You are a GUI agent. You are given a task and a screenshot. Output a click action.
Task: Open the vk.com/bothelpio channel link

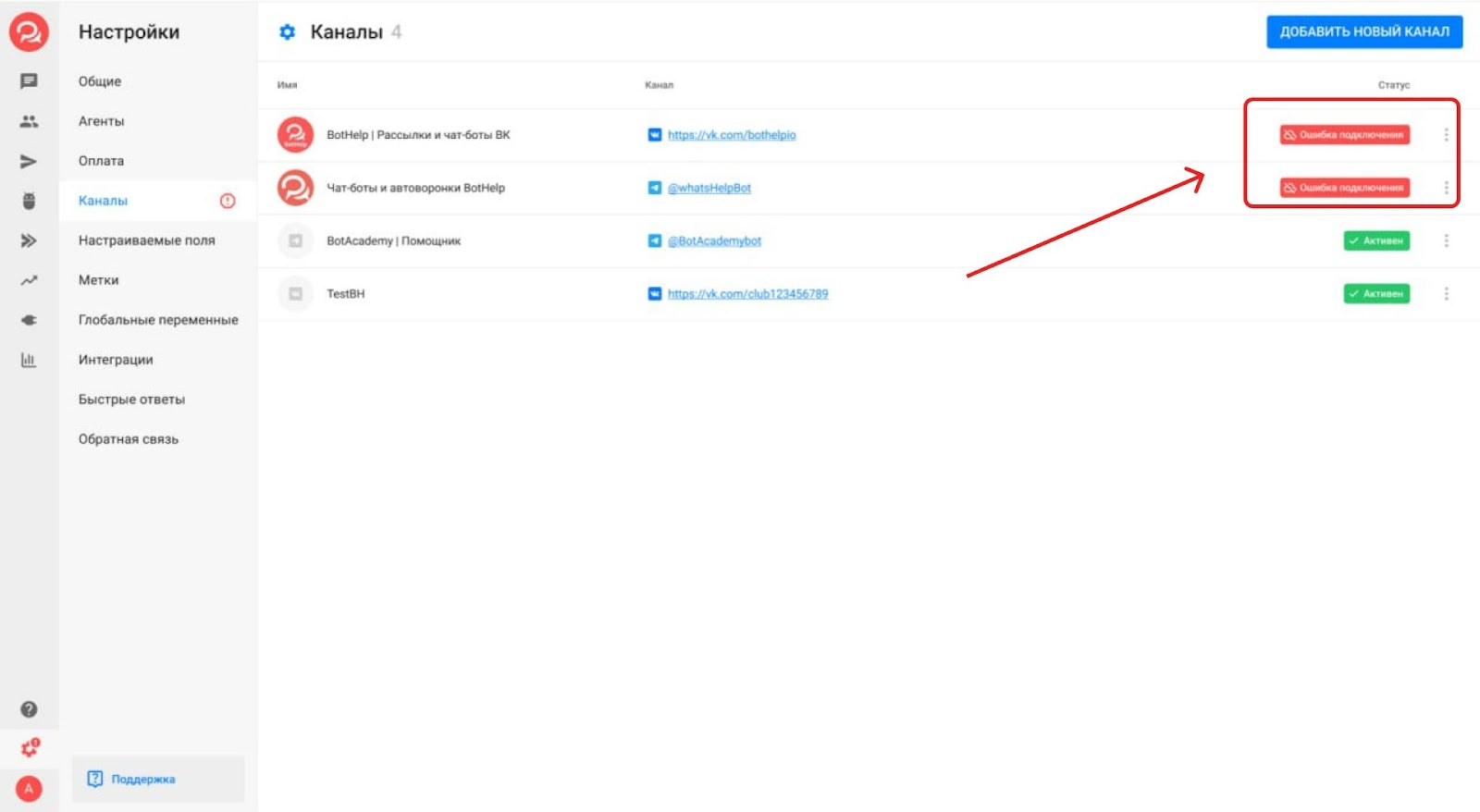click(x=731, y=135)
